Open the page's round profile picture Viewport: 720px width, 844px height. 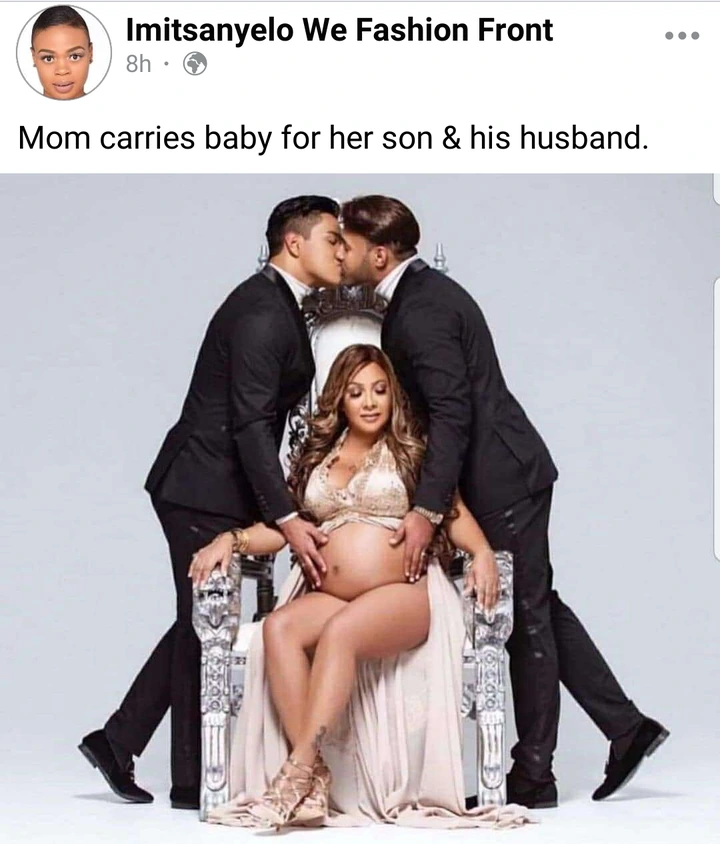pos(63,53)
